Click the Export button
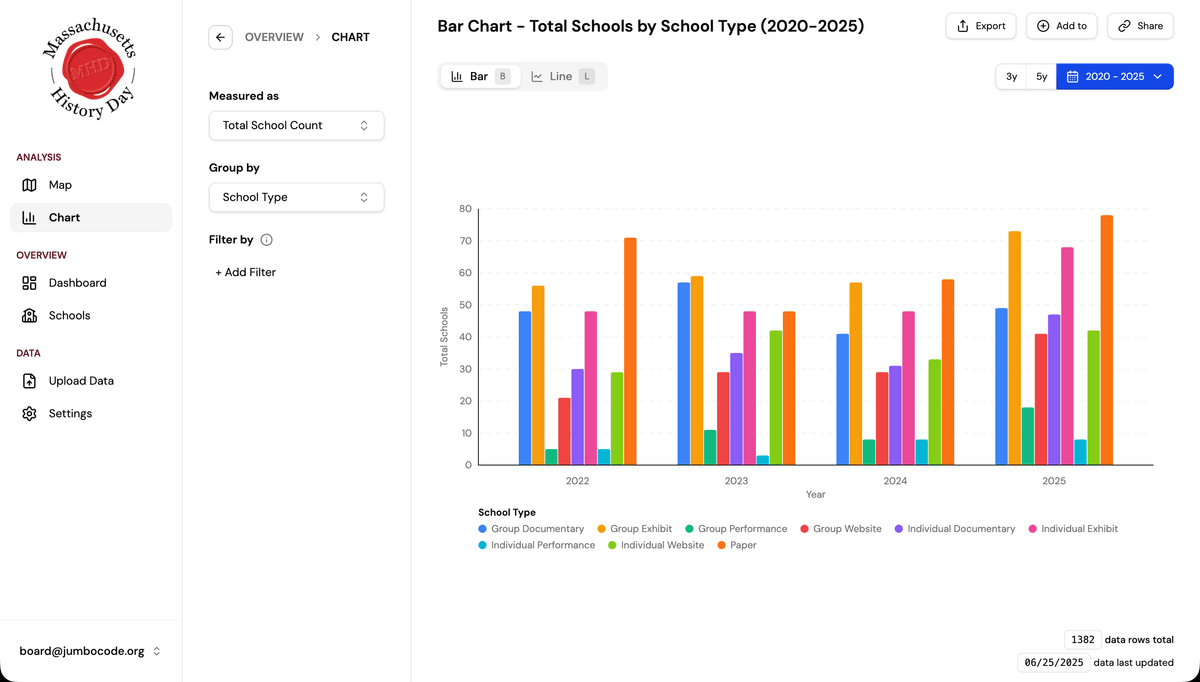Viewport: 1200px width, 682px height. pyautogui.click(x=980, y=26)
